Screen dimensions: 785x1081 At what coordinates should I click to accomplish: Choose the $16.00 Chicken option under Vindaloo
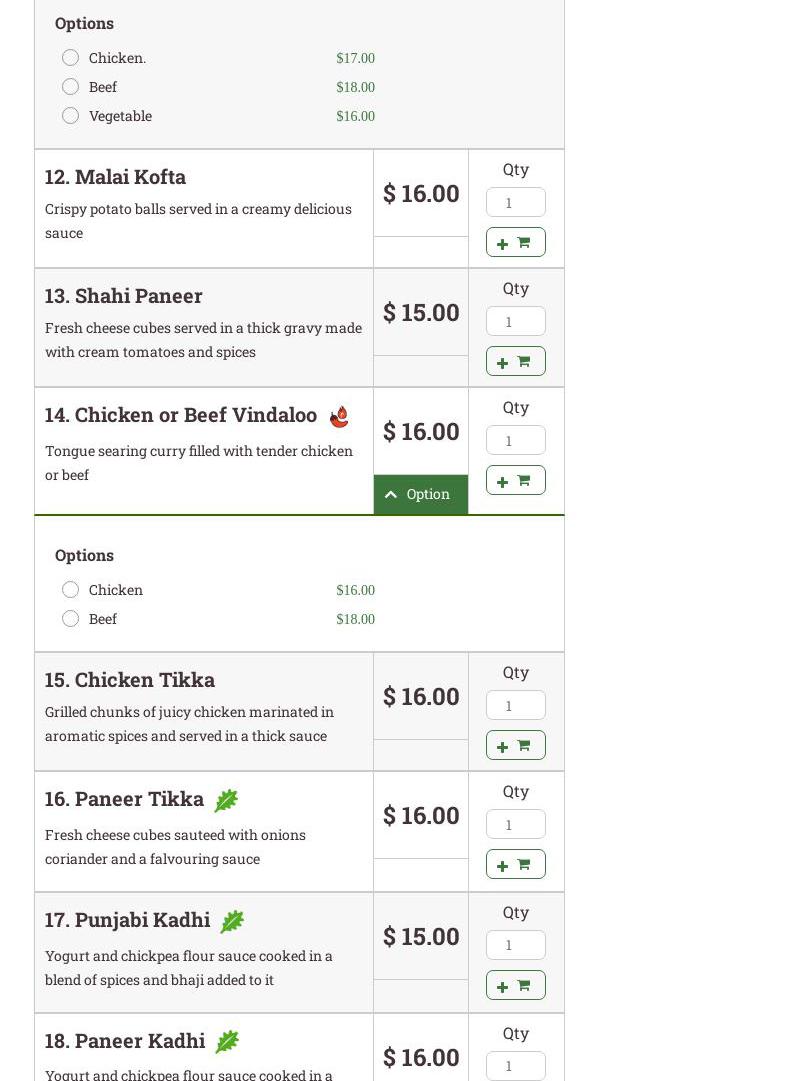[70, 590]
